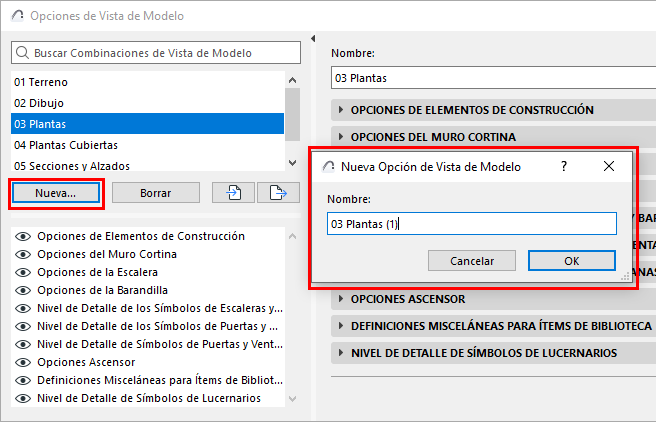
Task: Click the Nombre field in new option dialog
Action: click(470, 224)
